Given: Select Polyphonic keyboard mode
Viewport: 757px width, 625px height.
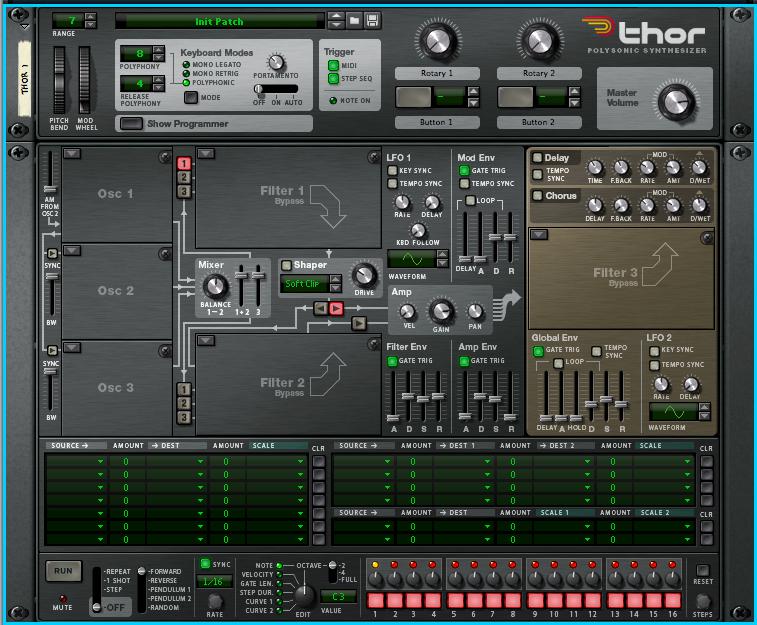Looking at the screenshot, I should pos(186,83).
